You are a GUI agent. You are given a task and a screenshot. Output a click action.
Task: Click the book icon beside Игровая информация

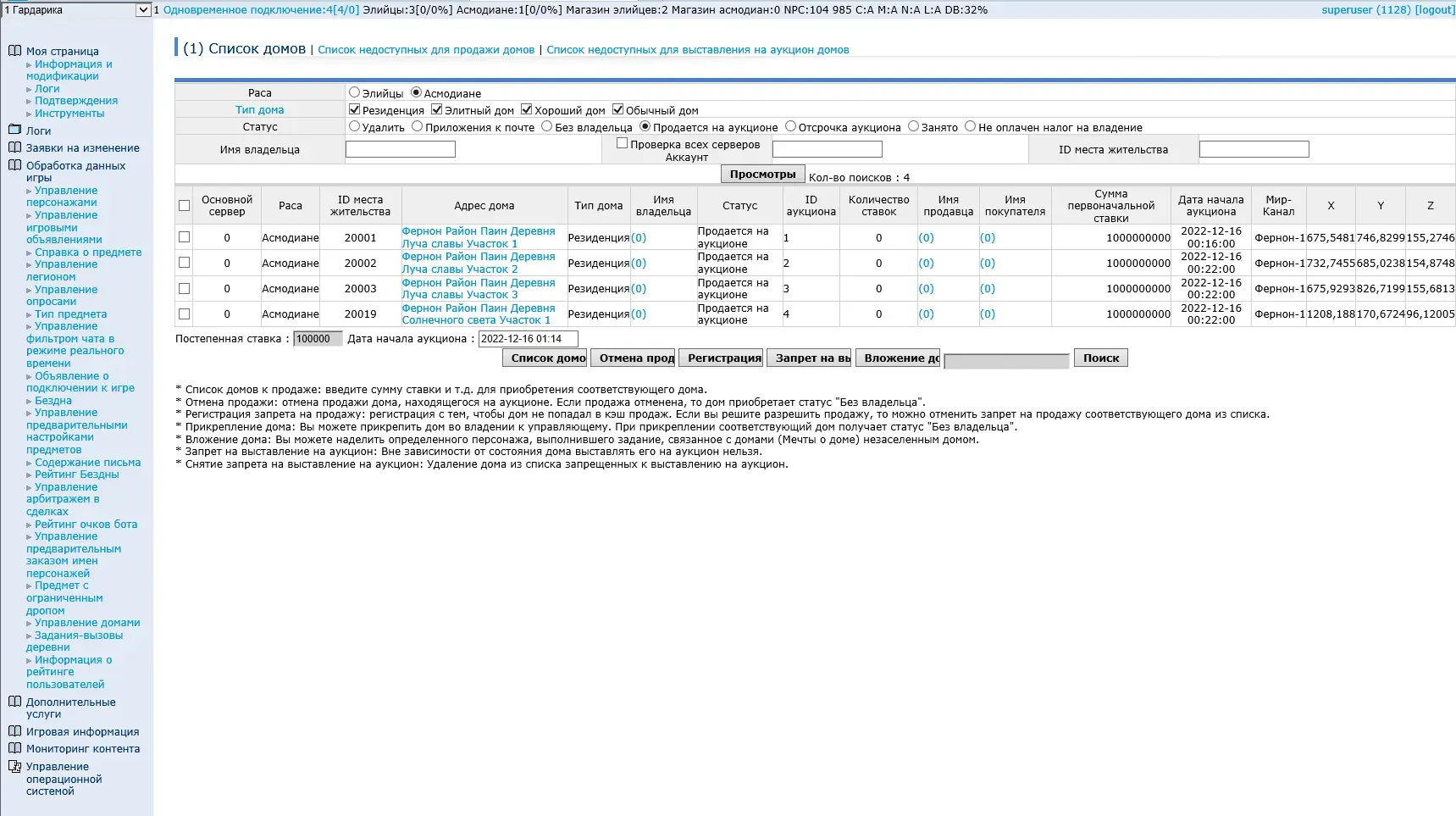[14, 731]
